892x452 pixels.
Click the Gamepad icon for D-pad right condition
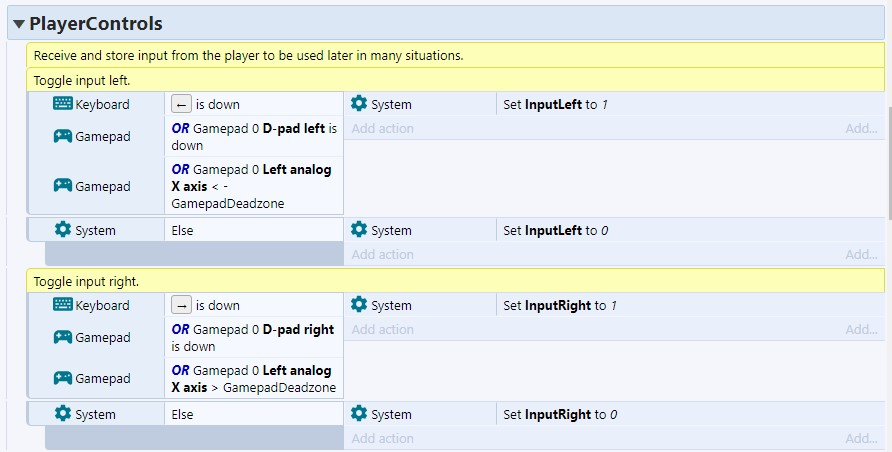(x=63, y=337)
